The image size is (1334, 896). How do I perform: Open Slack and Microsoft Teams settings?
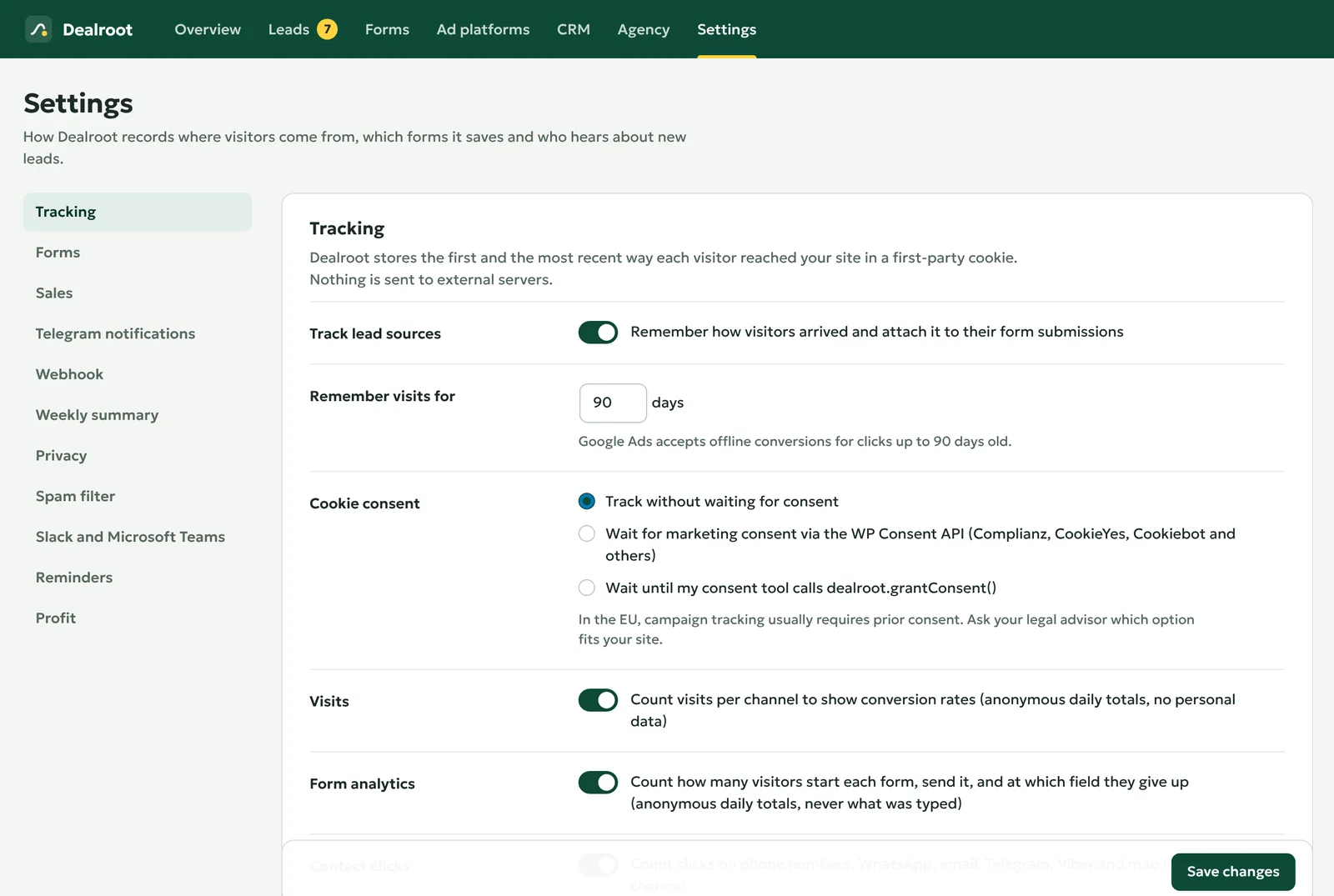tap(138, 537)
